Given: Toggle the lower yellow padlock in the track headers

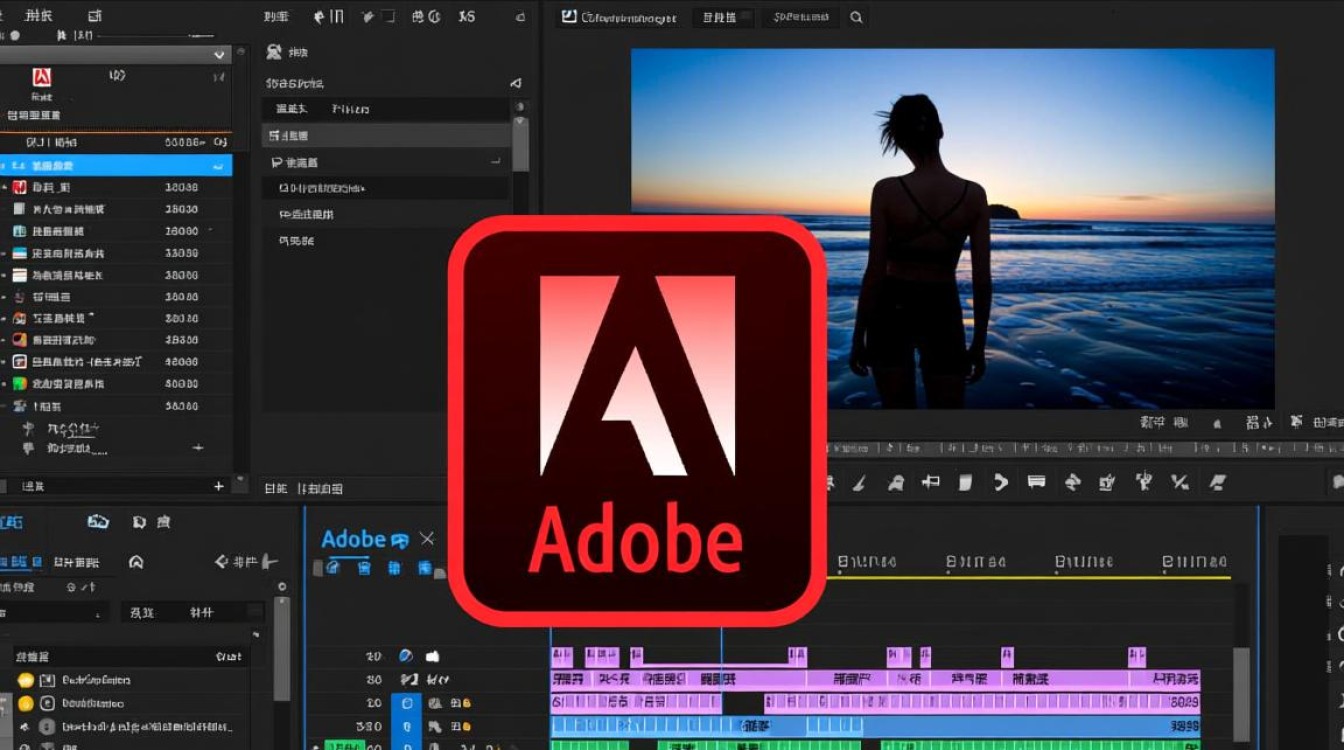Looking at the screenshot, I should 466,727.
